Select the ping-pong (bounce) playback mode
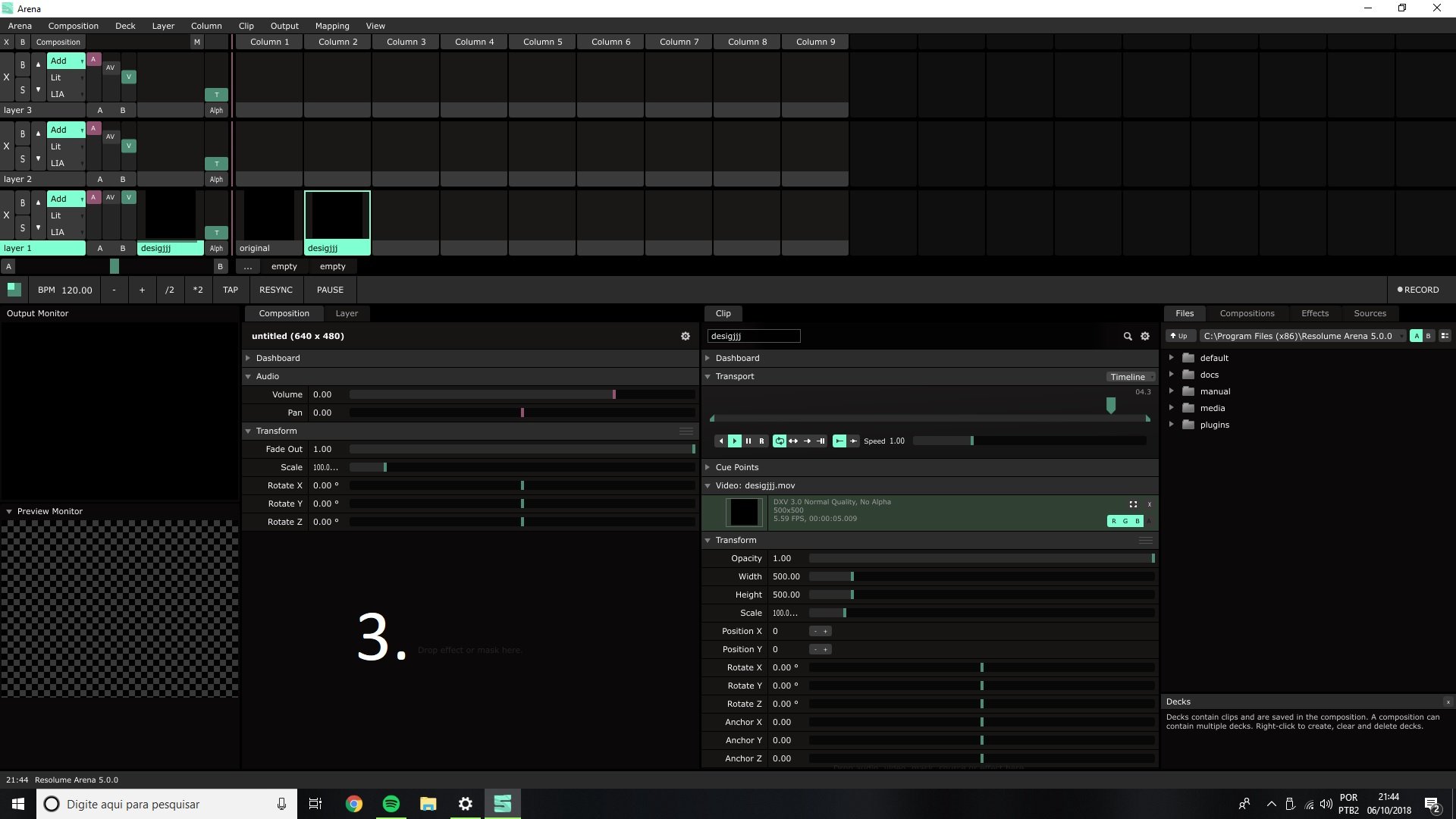 tap(793, 441)
